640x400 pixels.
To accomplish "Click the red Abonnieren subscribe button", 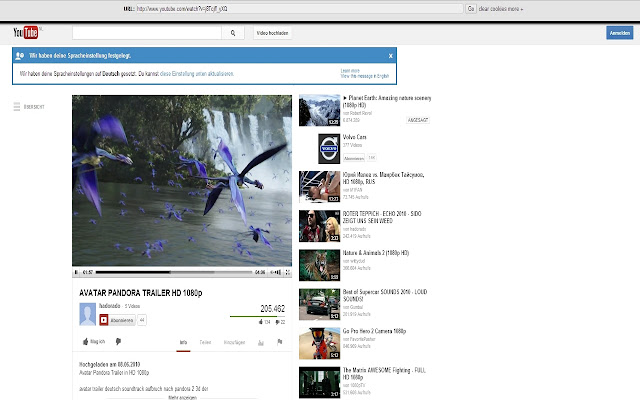I will tap(117, 320).
